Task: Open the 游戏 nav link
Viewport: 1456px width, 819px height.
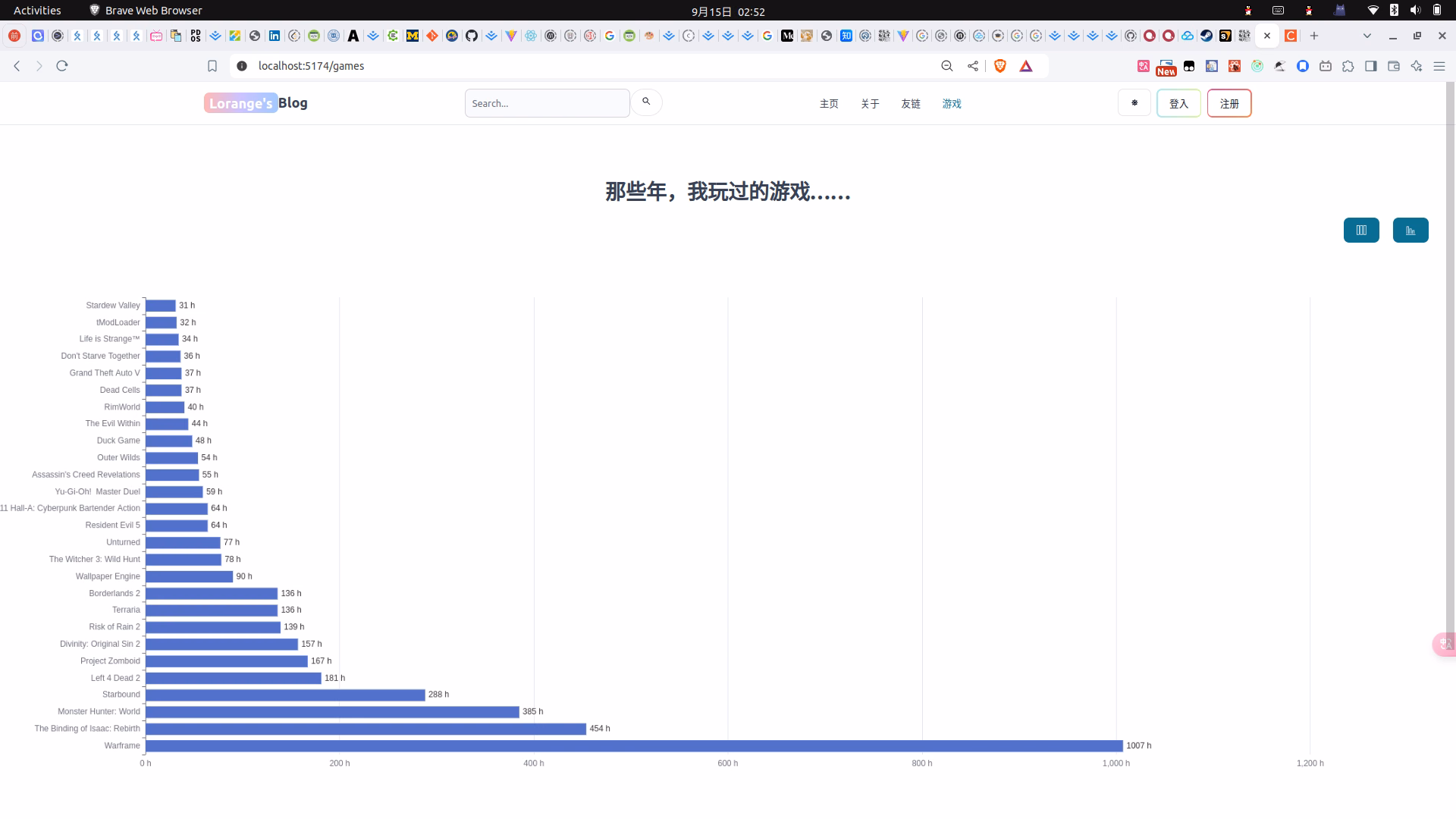Action: 952,104
